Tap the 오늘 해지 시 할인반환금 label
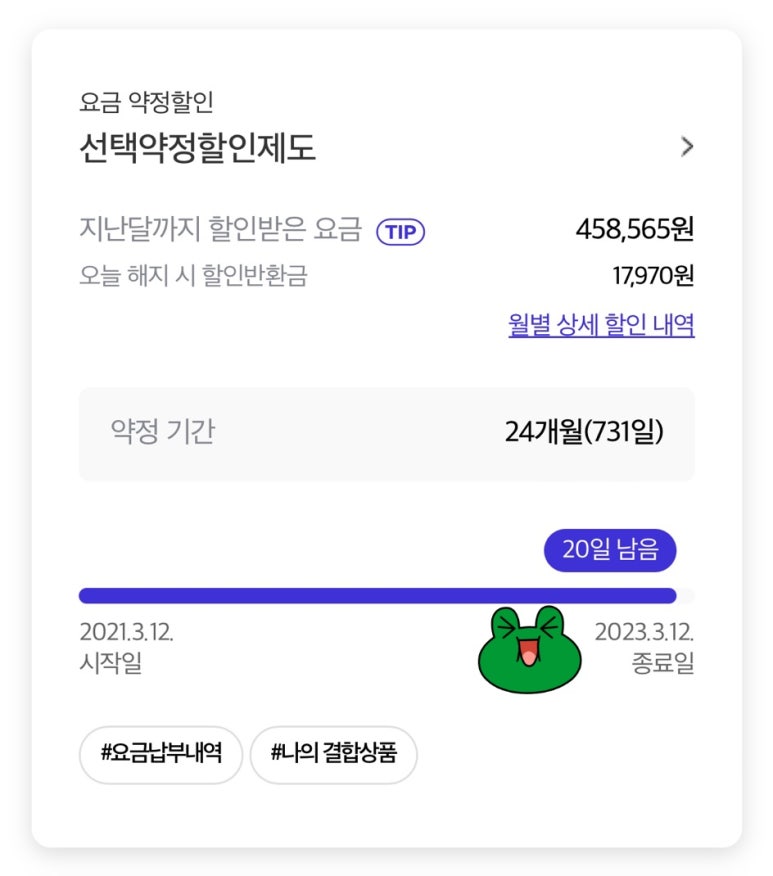Viewport: 773px width, 876px height. [193, 275]
